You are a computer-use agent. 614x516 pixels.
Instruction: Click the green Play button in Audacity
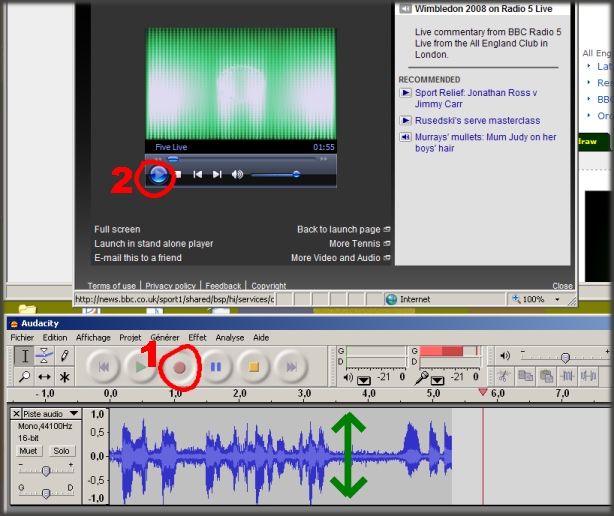(141, 367)
